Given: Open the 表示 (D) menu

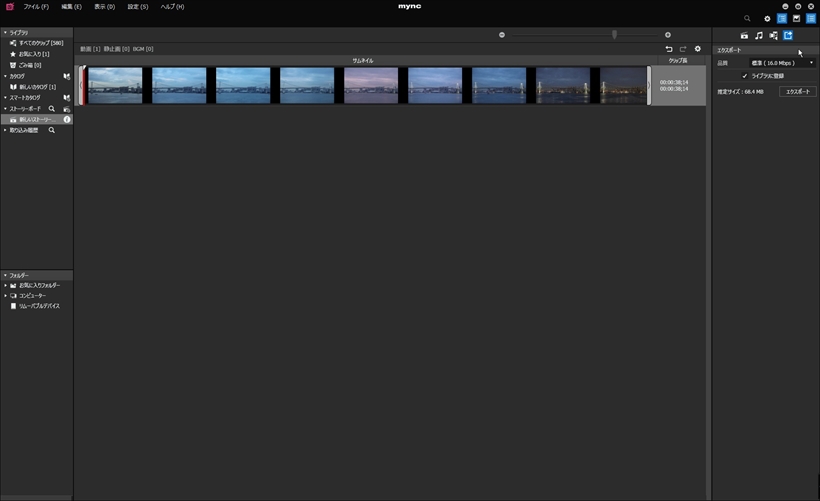Looking at the screenshot, I should click(105, 7).
